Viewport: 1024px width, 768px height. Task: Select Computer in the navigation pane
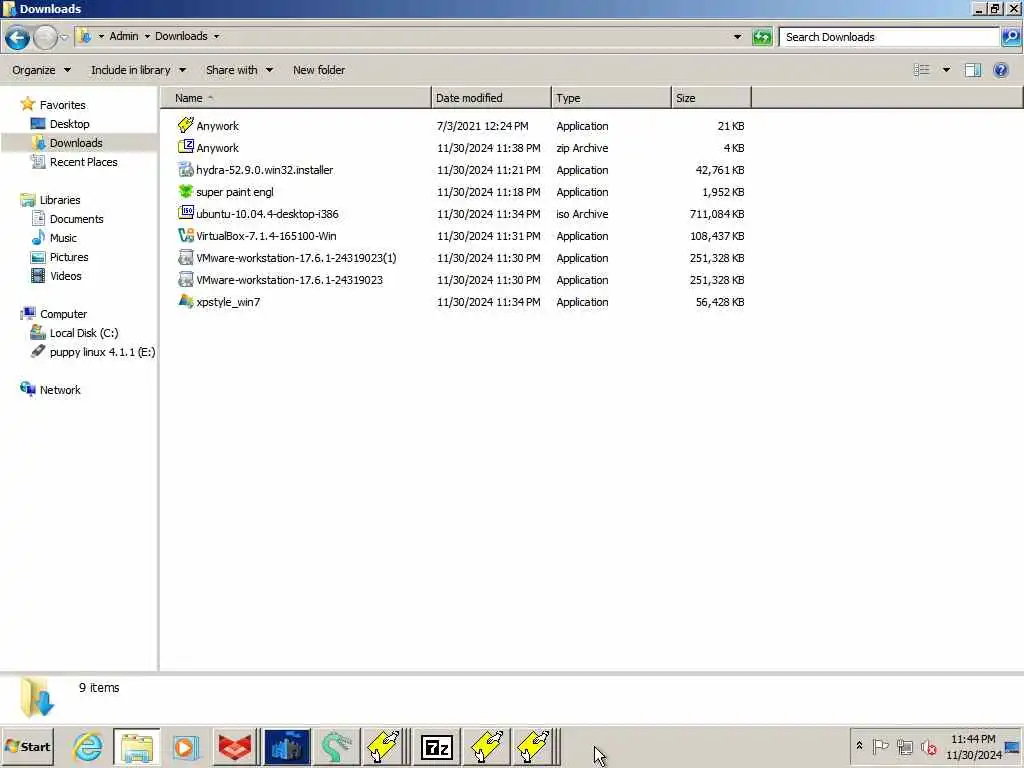tap(63, 314)
